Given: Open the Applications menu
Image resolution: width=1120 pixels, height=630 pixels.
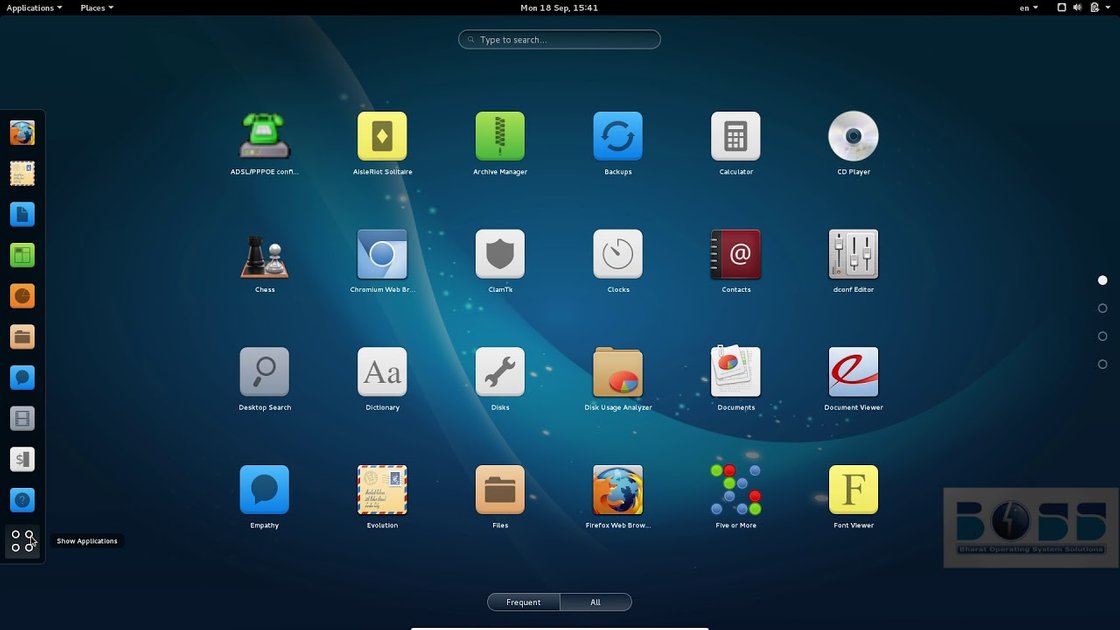Looking at the screenshot, I should [33, 7].
